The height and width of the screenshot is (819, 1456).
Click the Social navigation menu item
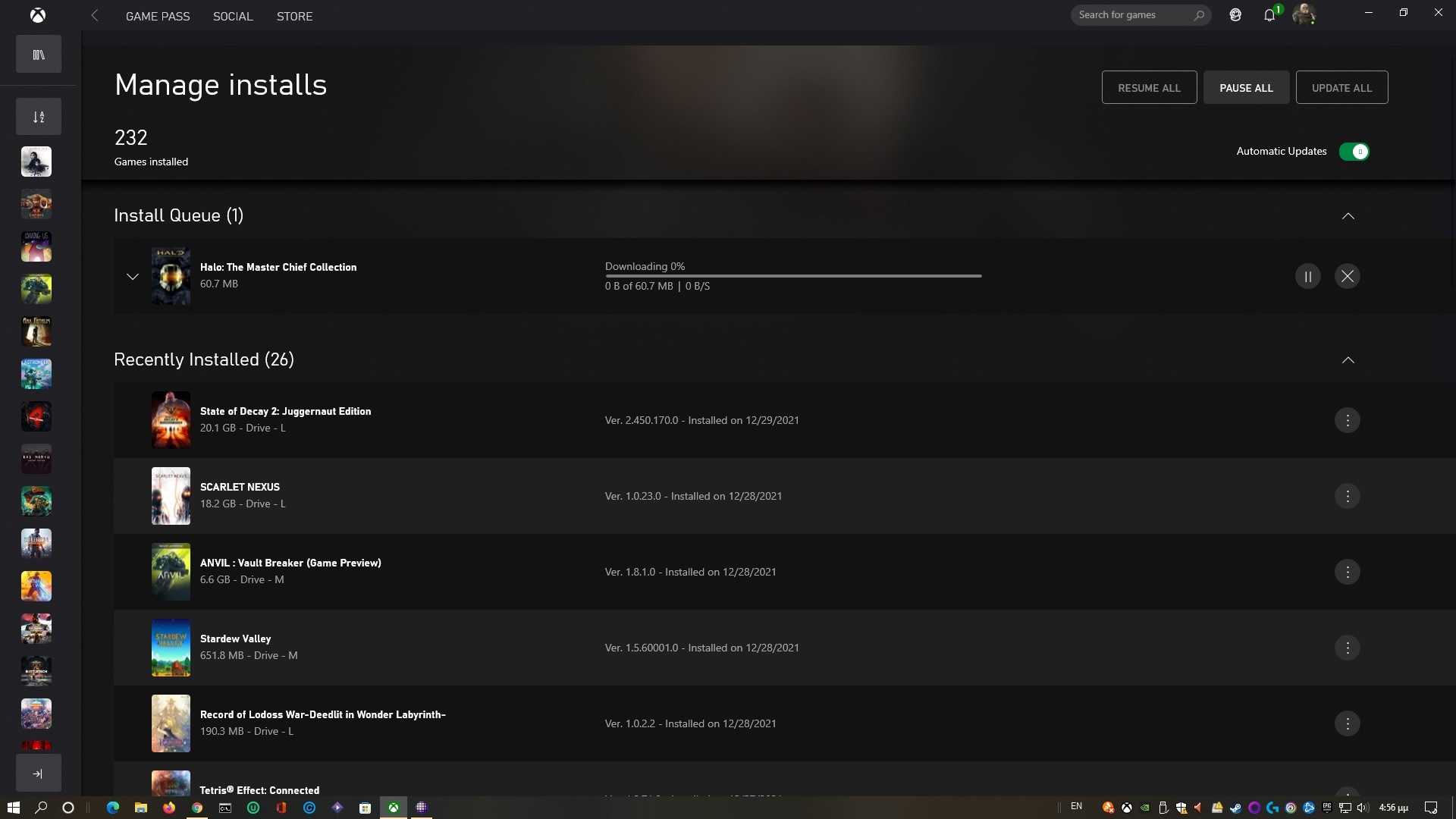coord(233,16)
